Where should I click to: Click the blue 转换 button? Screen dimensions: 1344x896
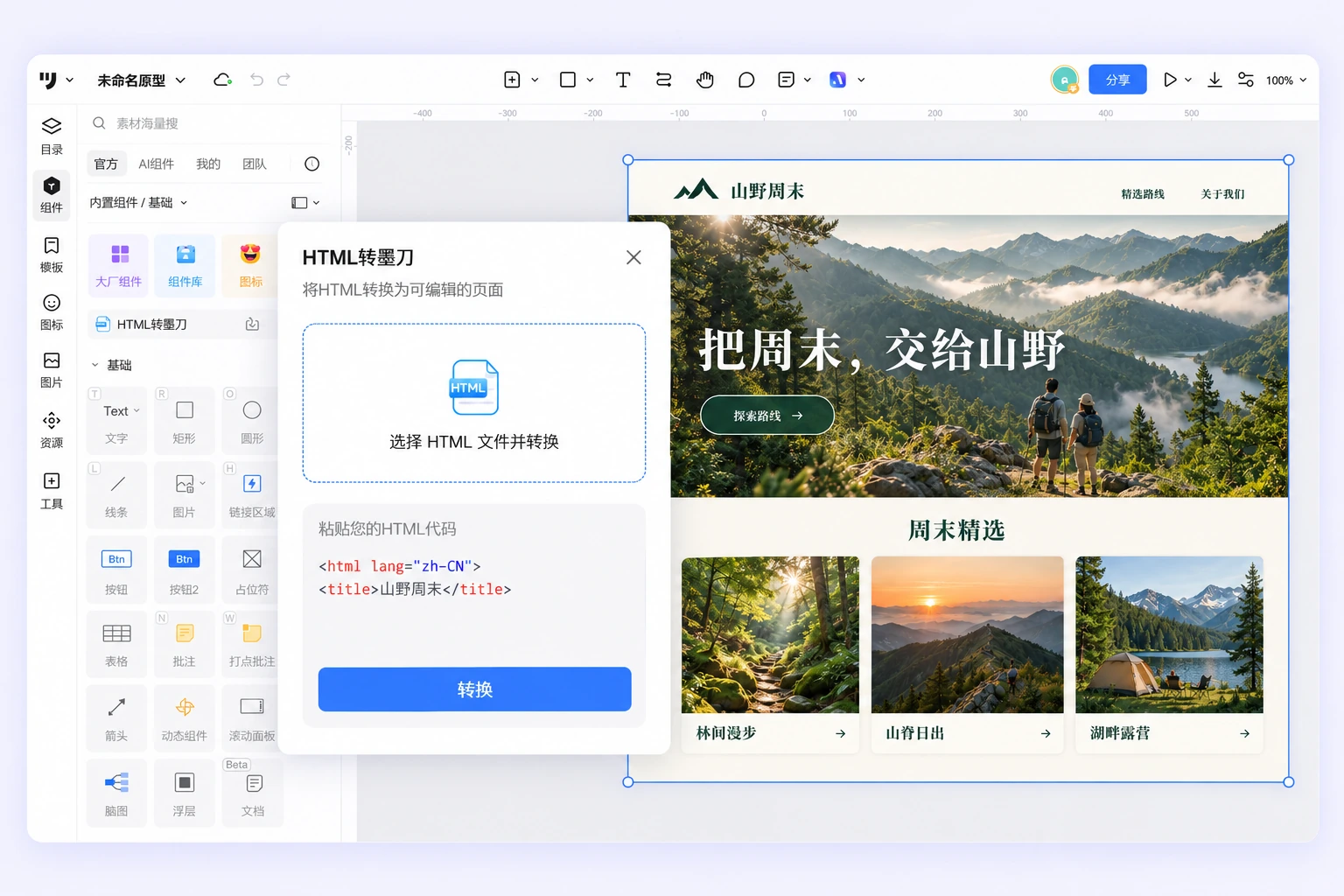[x=474, y=689]
